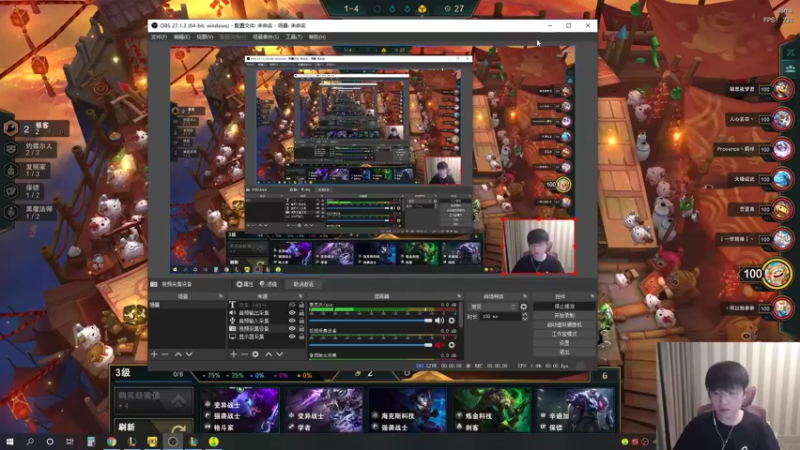Switch to OBS Studio in the taskbar
The image size is (800, 450).
pos(172,441)
